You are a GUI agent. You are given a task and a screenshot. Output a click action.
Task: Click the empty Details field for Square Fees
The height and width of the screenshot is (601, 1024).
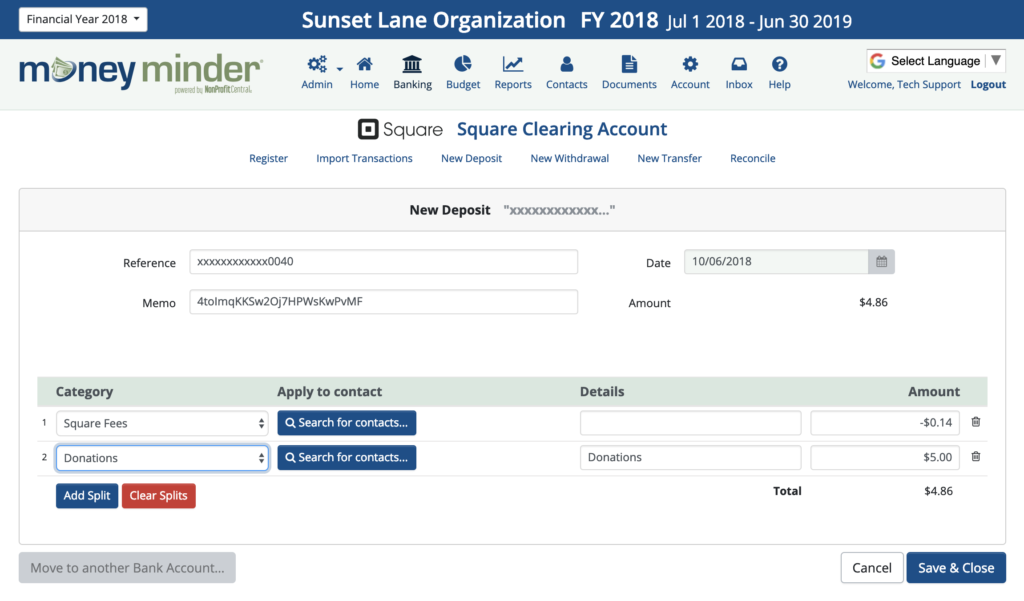tap(690, 423)
